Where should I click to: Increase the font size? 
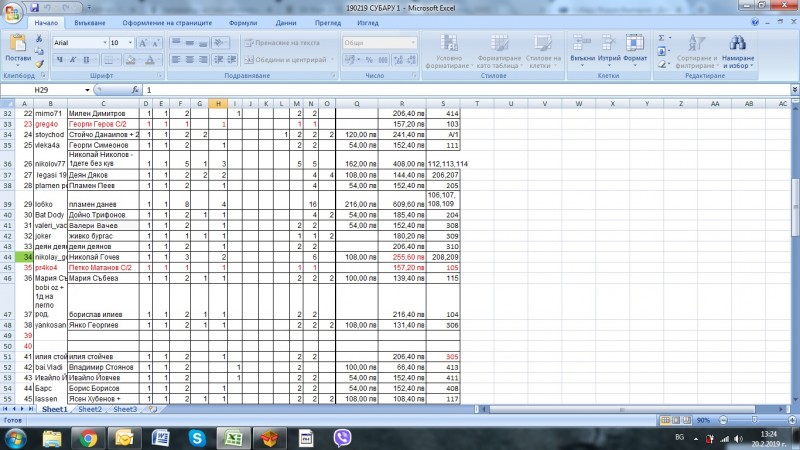tap(143, 43)
